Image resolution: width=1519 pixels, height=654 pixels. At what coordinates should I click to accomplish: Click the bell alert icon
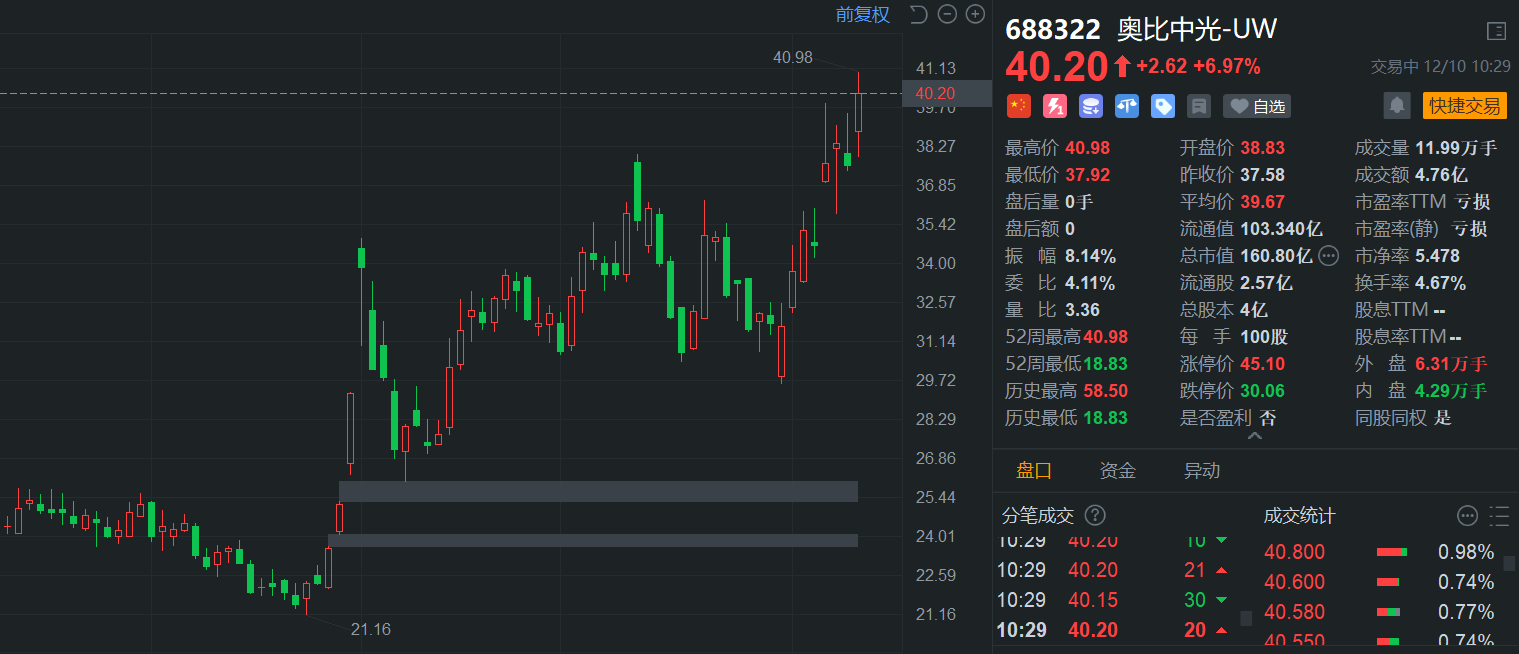(1397, 105)
